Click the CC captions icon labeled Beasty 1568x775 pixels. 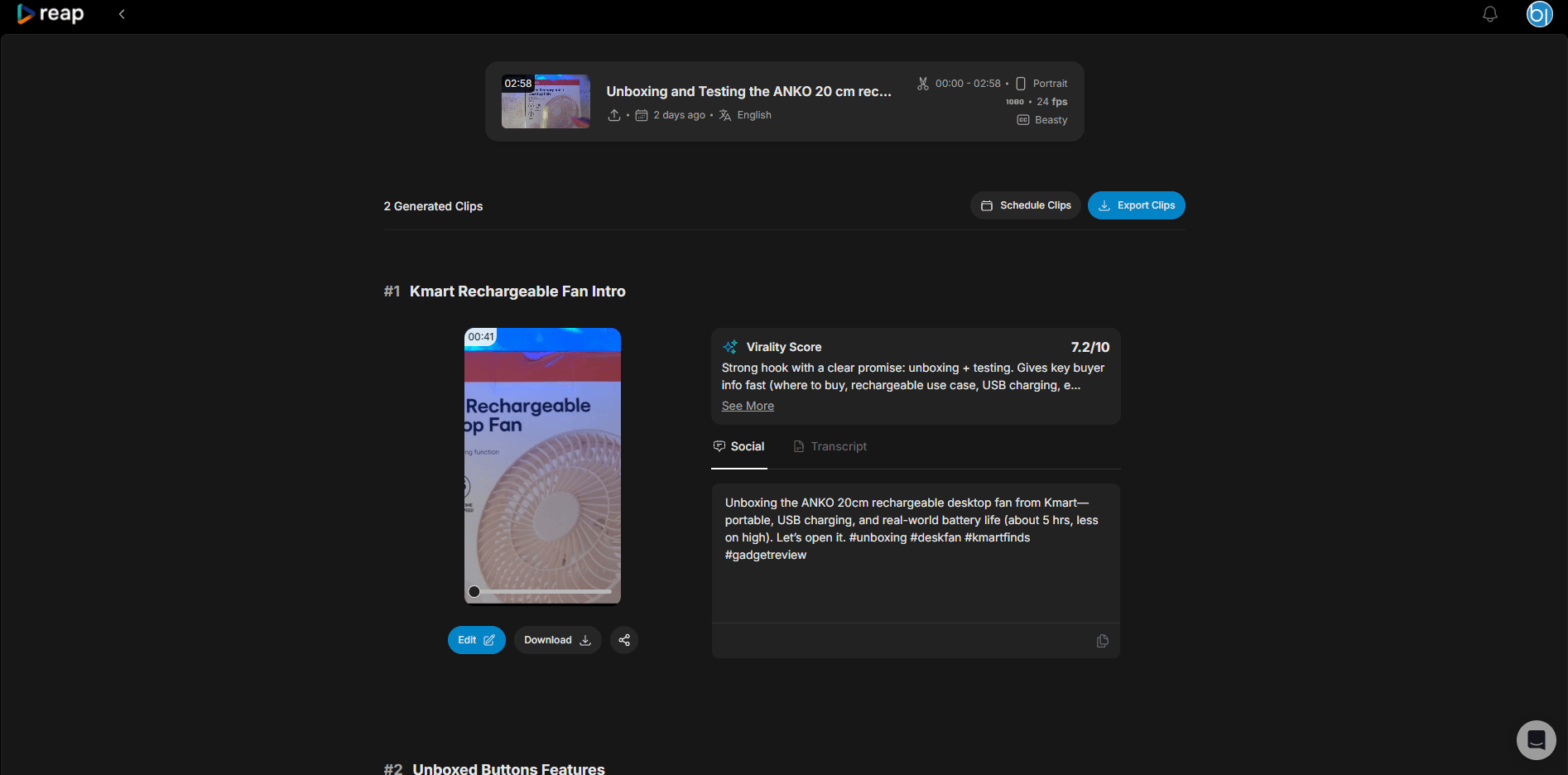pyautogui.click(x=1023, y=120)
